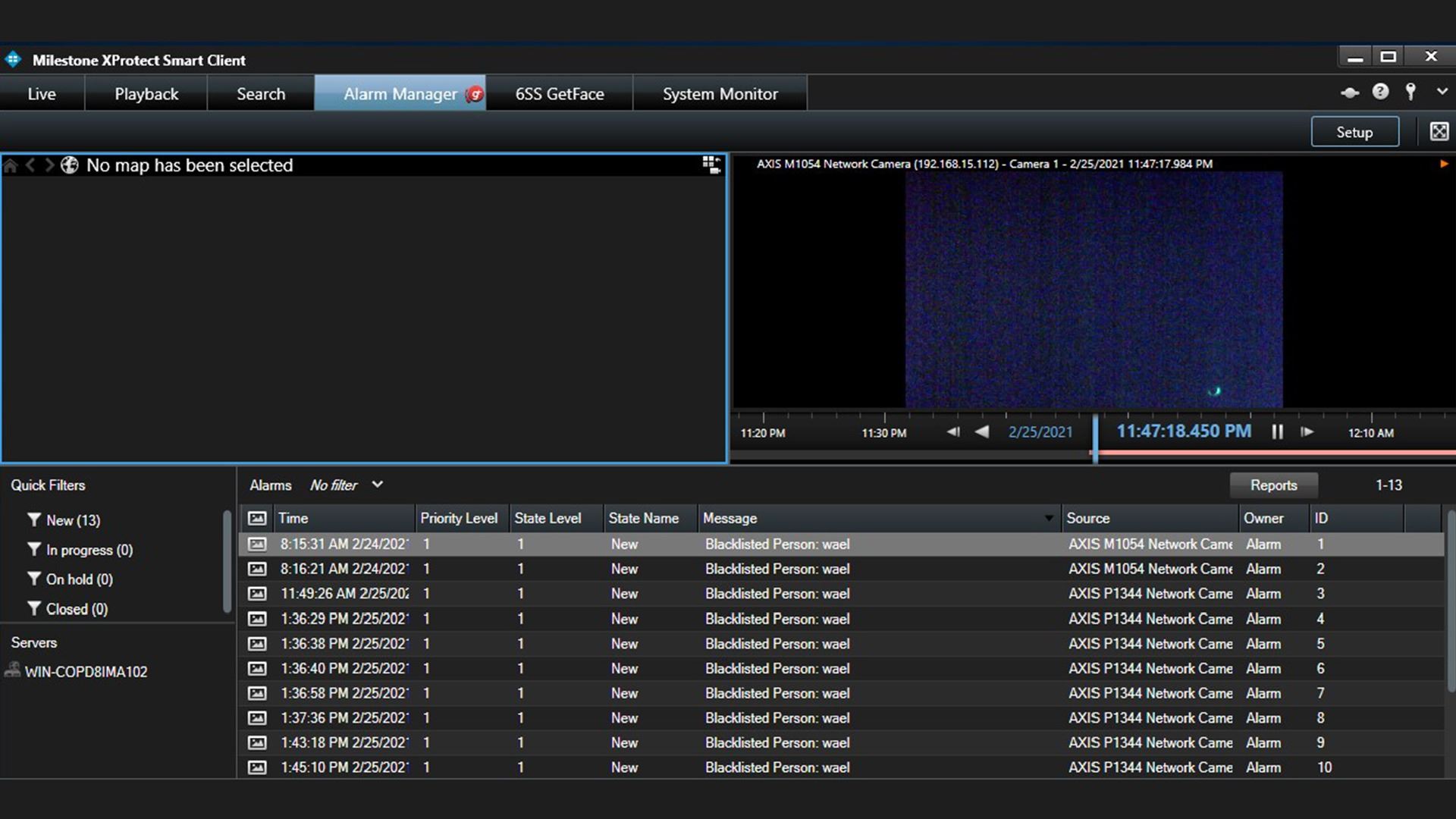Sort alarms by Time column

pyautogui.click(x=344, y=518)
